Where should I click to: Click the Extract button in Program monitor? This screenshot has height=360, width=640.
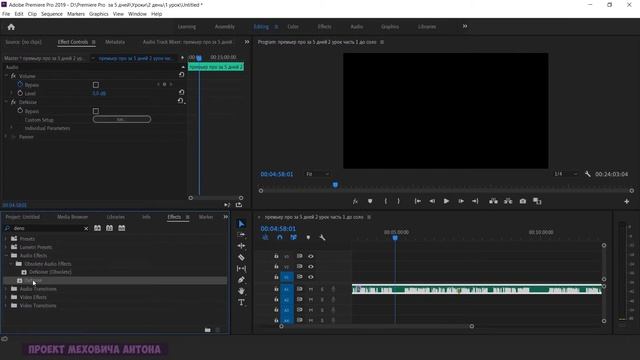508,201
